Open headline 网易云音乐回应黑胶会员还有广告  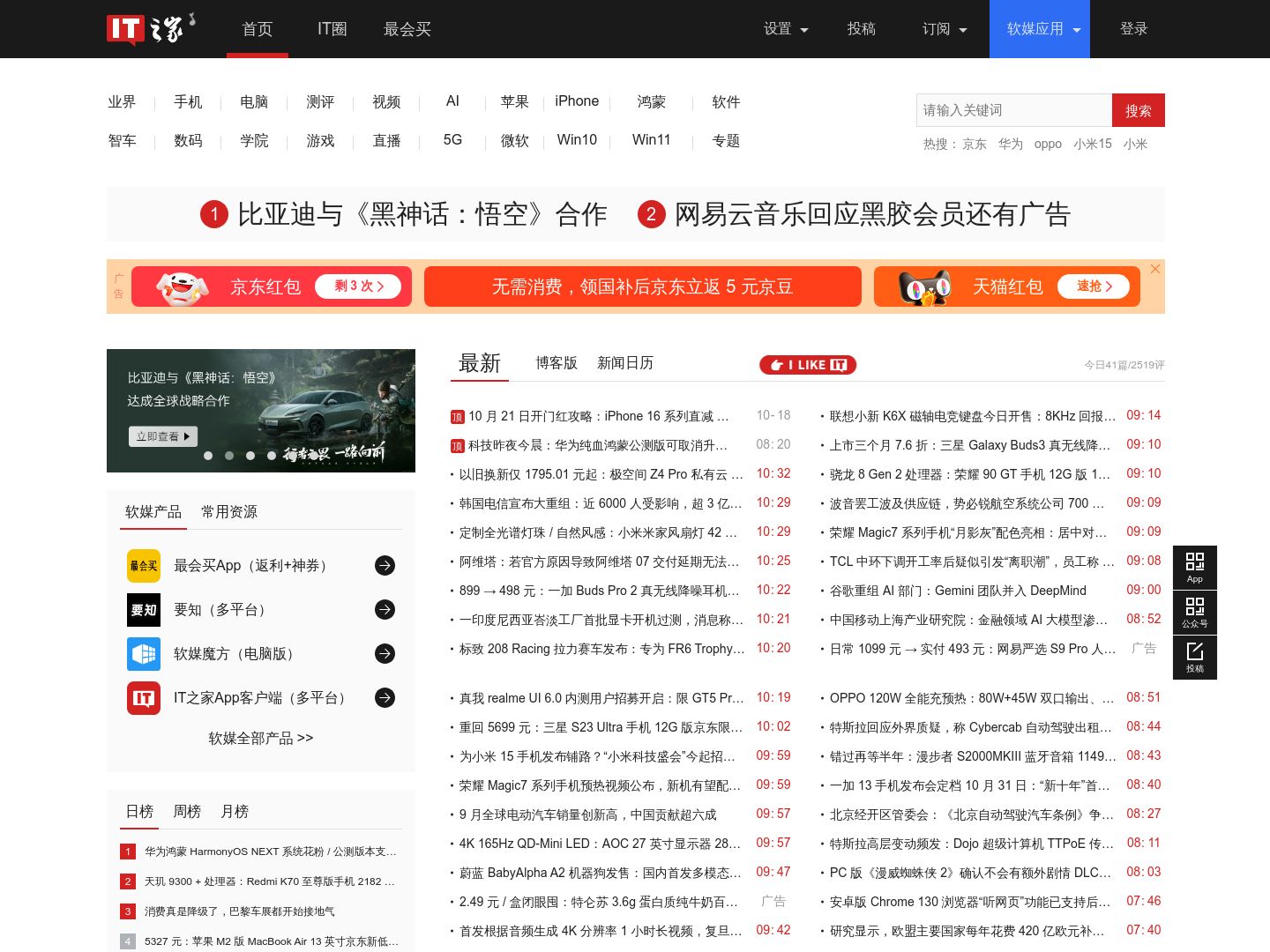point(872,214)
